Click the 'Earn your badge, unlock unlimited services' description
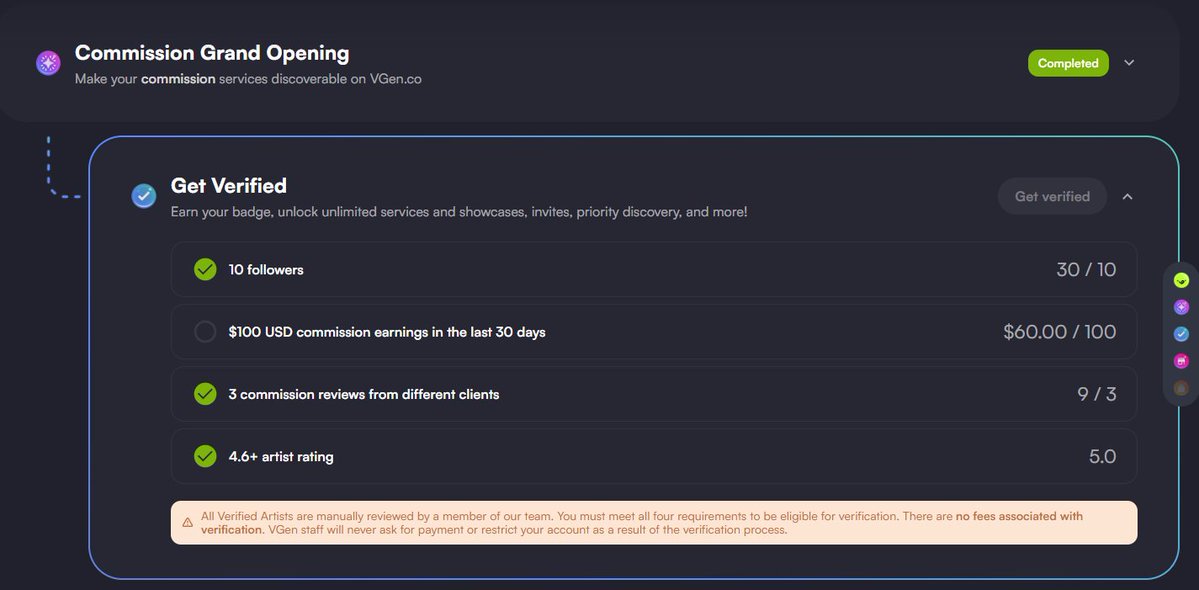The image size is (1199, 590). coord(459,212)
